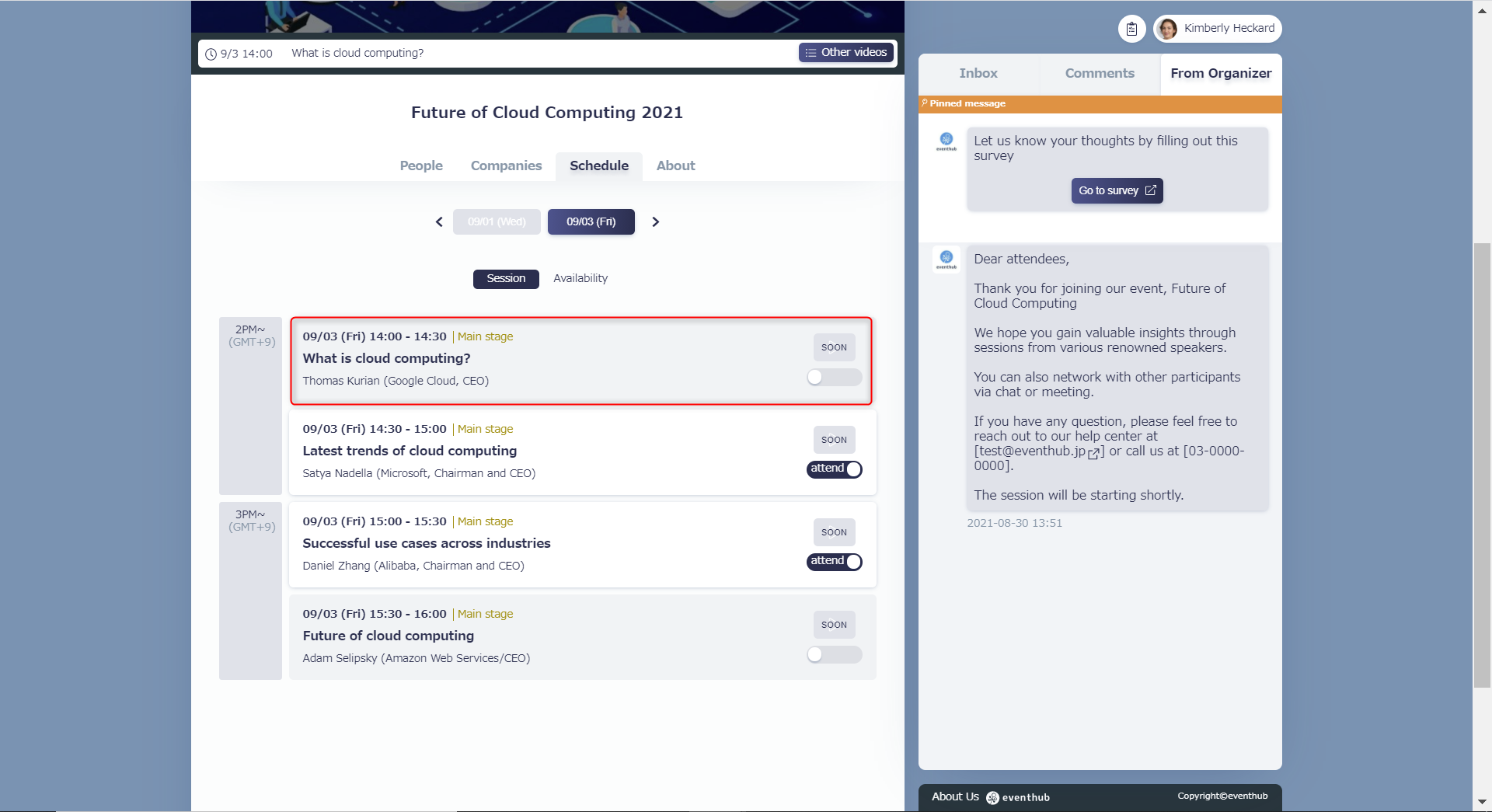Open Kimberly Heckard profile avatar

(1166, 29)
